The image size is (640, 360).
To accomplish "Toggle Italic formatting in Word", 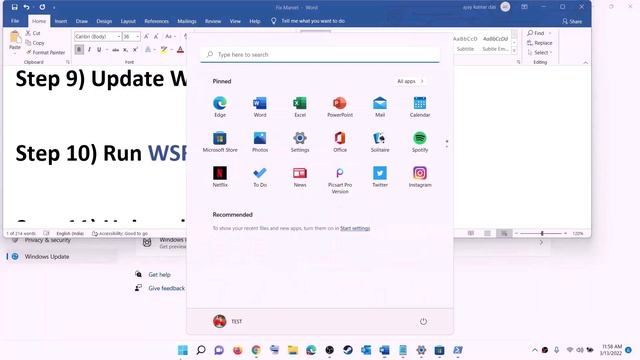I will tap(89, 49).
